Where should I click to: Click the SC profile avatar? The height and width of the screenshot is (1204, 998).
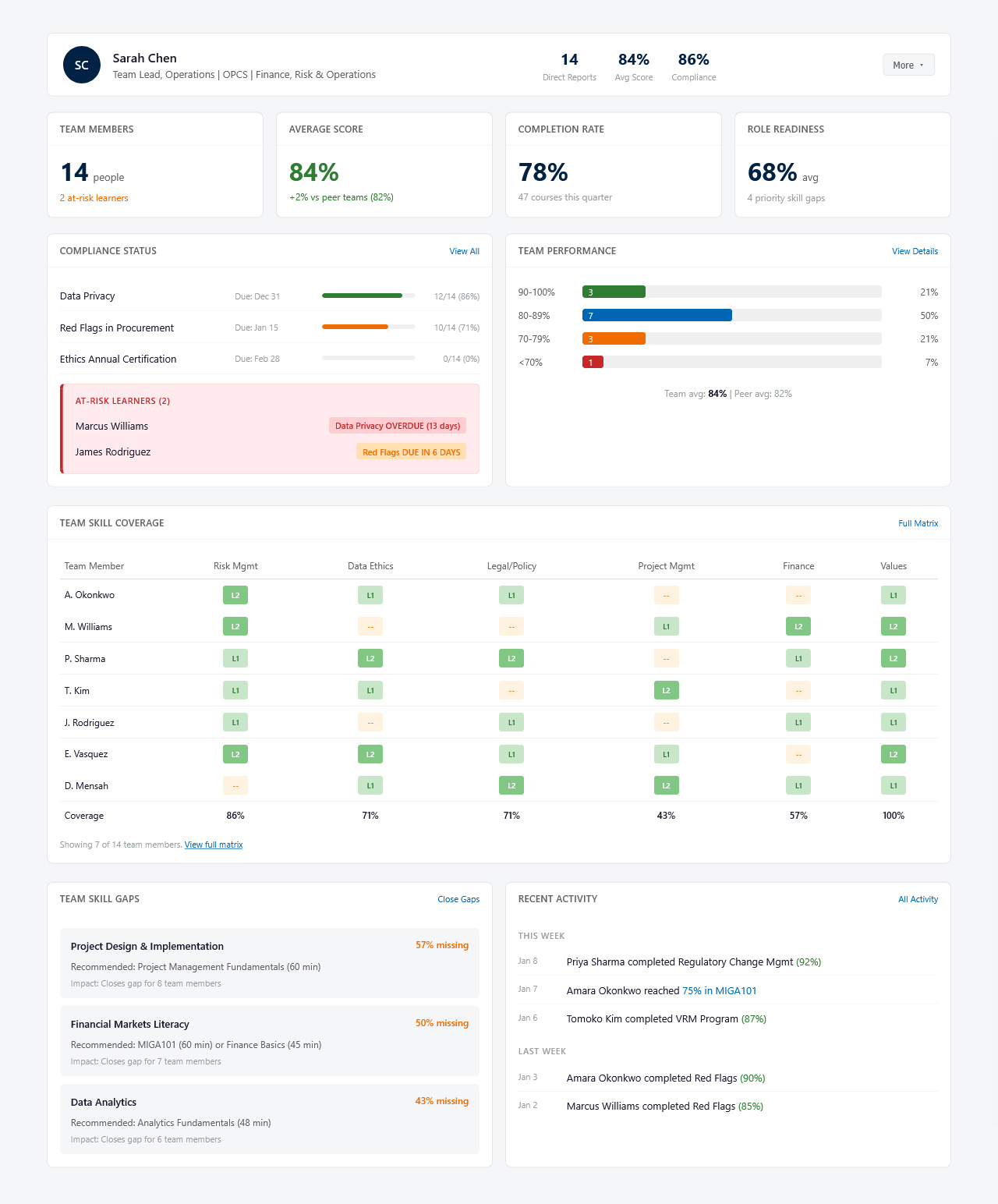pyautogui.click(x=82, y=65)
